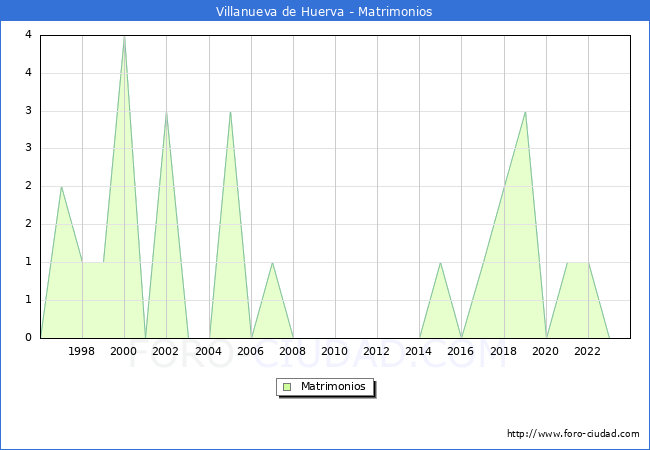The height and width of the screenshot is (450, 650).
Task: Click the peak data point at year 2000
Action: point(124,36)
